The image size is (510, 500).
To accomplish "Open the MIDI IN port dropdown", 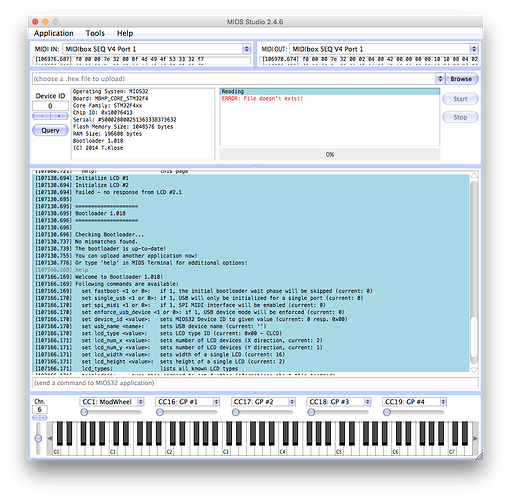I will click(x=157, y=49).
